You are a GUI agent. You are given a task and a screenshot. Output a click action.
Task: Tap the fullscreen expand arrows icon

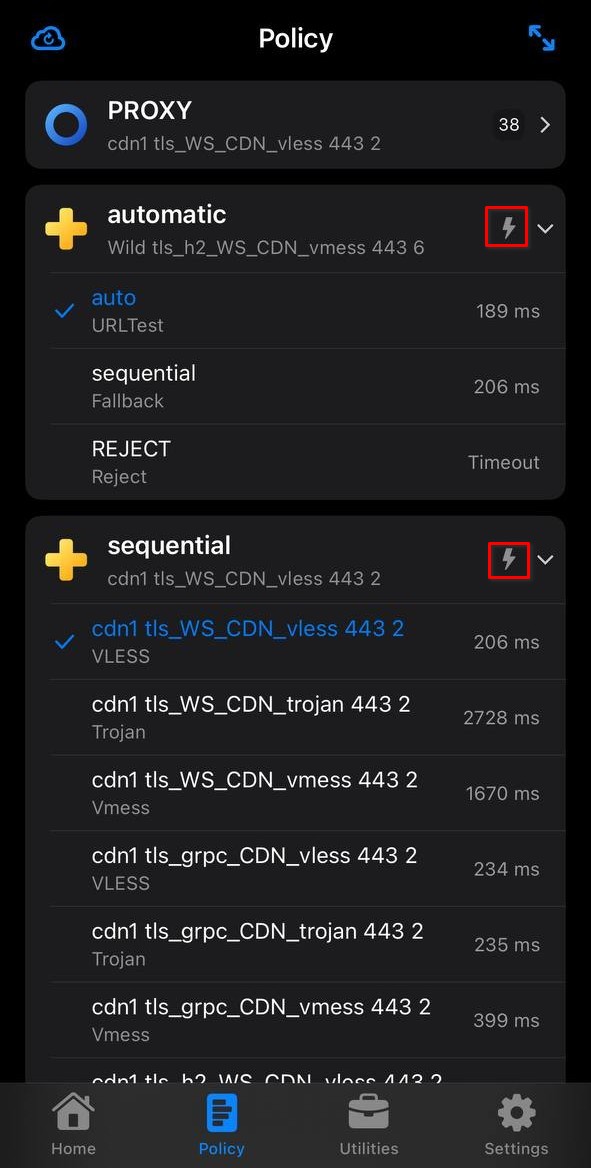tap(541, 37)
